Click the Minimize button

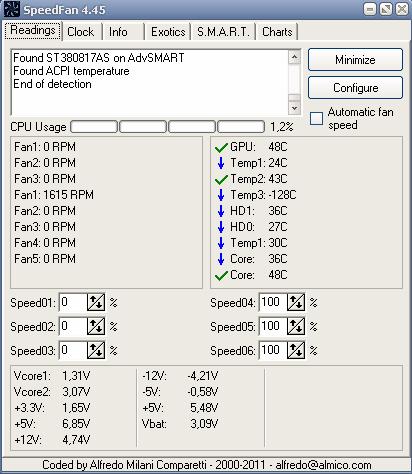355,60
